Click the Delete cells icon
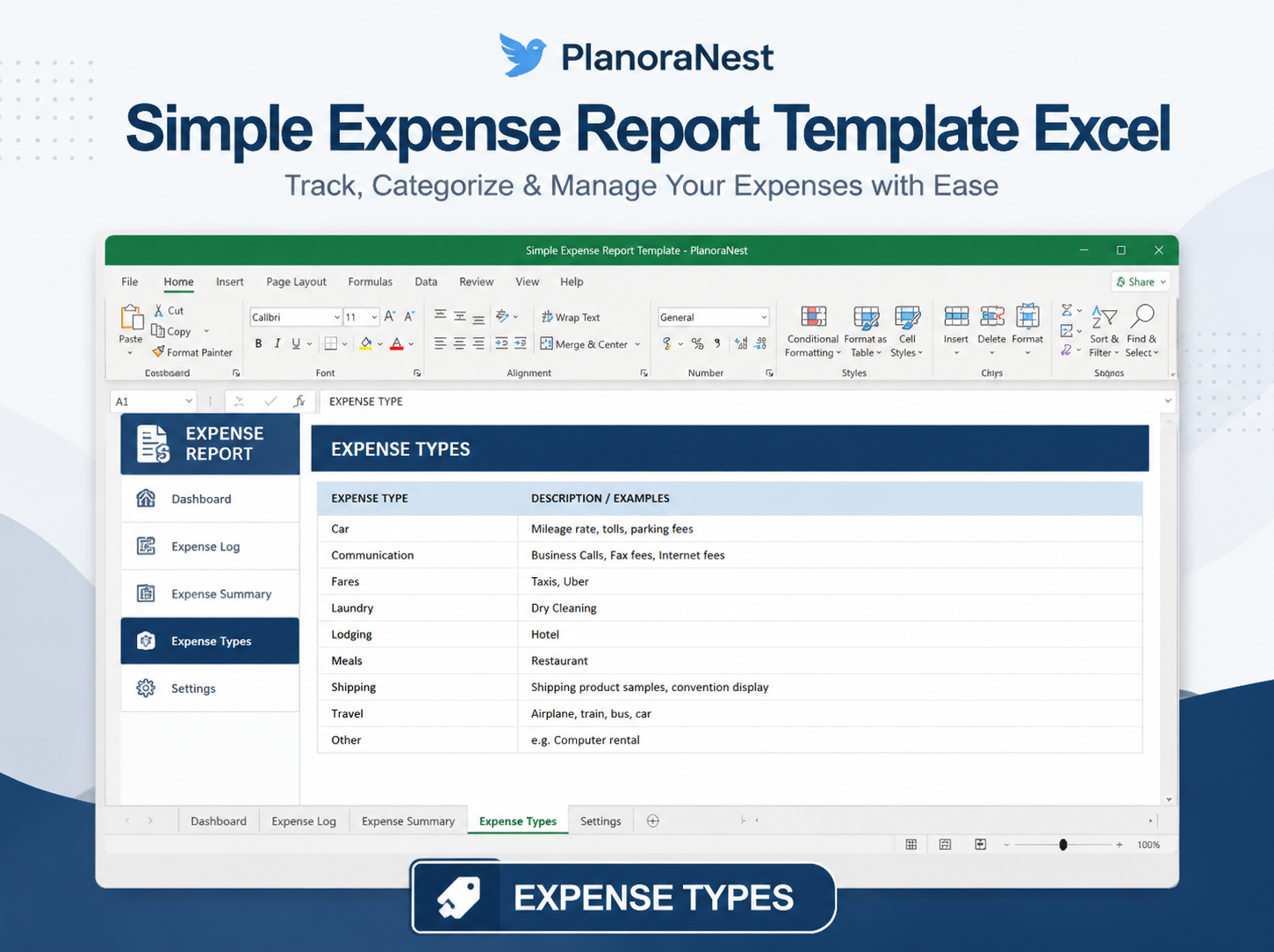Screen dimensions: 1274x952 992,316
